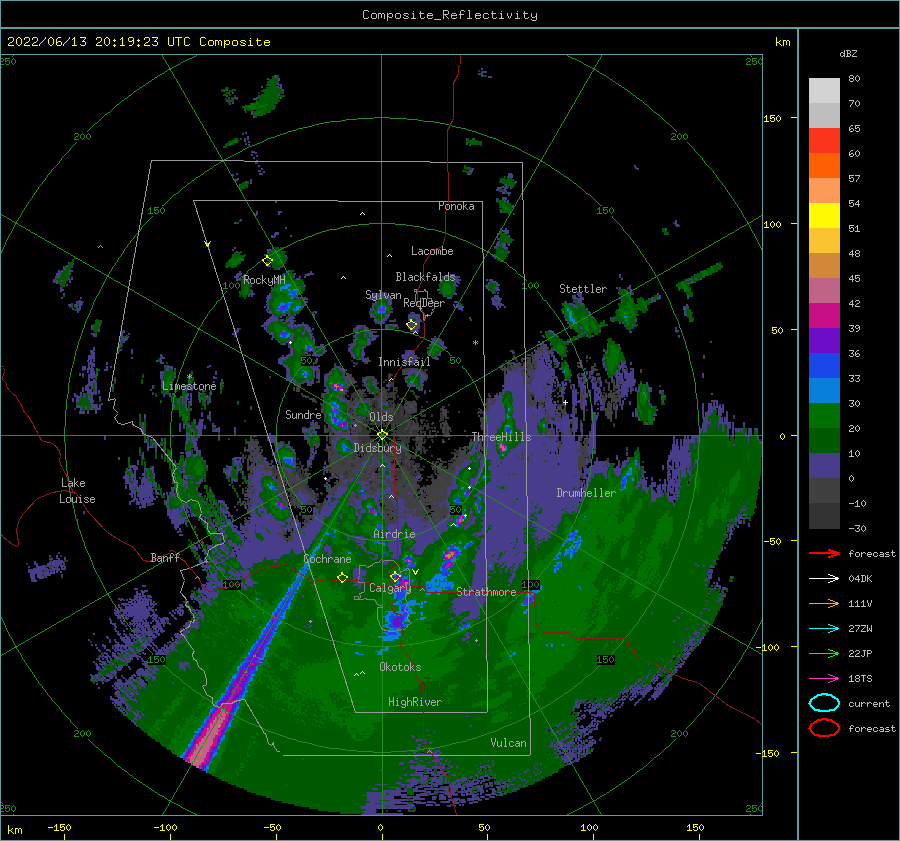Click the Sylvan label
Screen dimensions: 900x841
[x=383, y=295]
